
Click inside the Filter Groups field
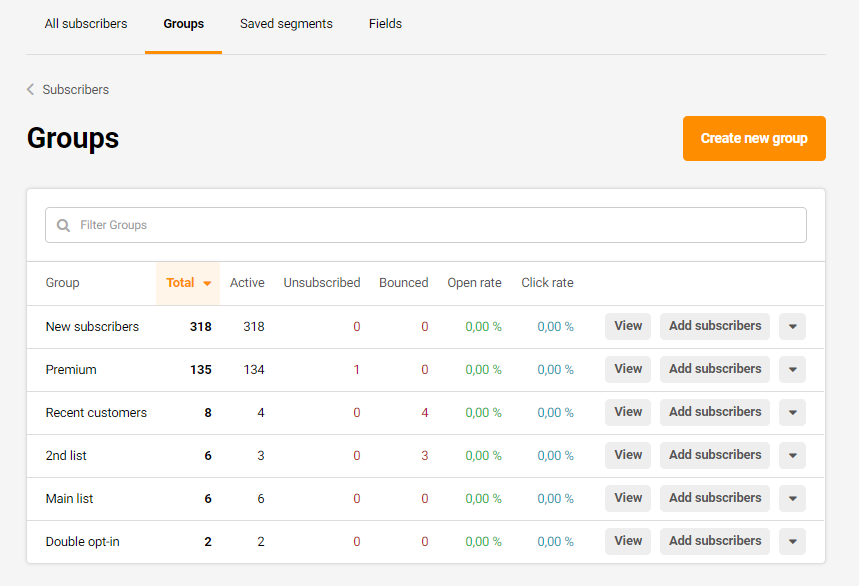pyautogui.click(x=400, y=224)
